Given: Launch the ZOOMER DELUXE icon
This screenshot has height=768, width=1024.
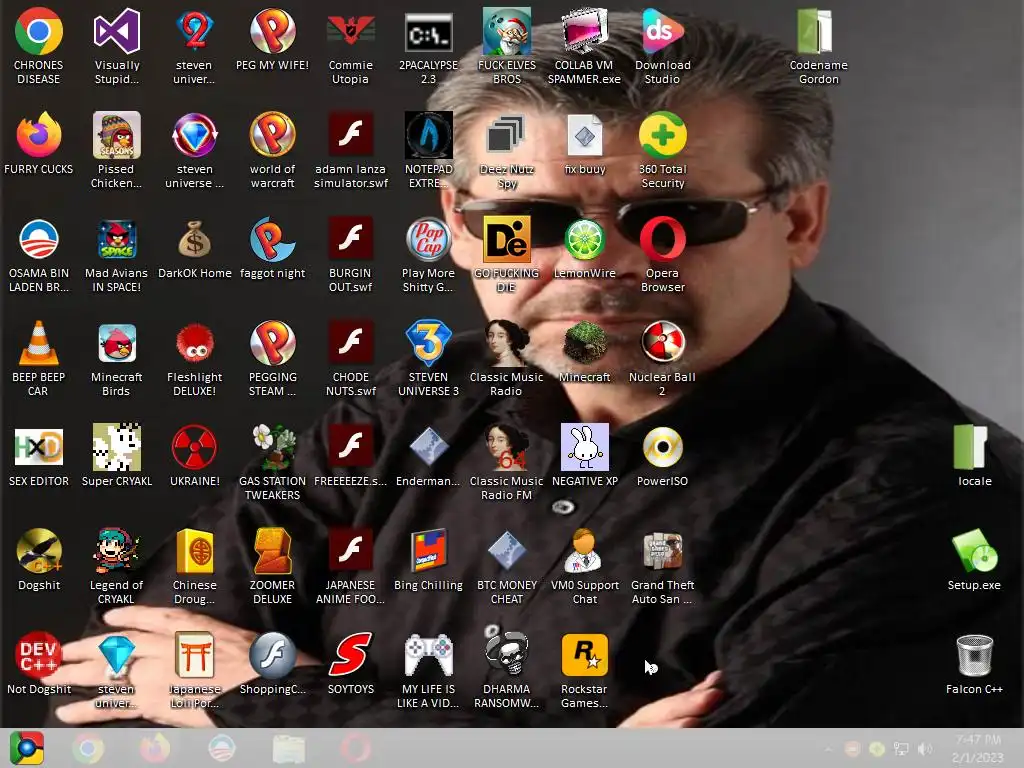Looking at the screenshot, I should 272,551.
